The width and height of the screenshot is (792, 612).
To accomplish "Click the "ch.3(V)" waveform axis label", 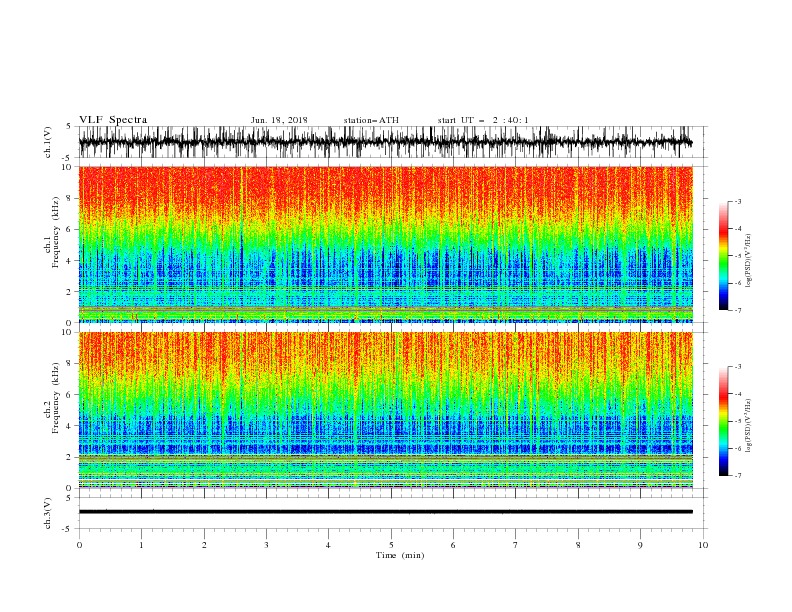I will (x=48, y=513).
